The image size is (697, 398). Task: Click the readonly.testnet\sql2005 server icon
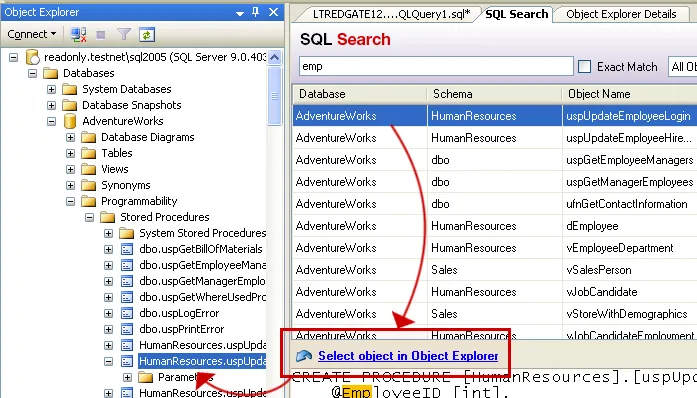click(x=32, y=57)
